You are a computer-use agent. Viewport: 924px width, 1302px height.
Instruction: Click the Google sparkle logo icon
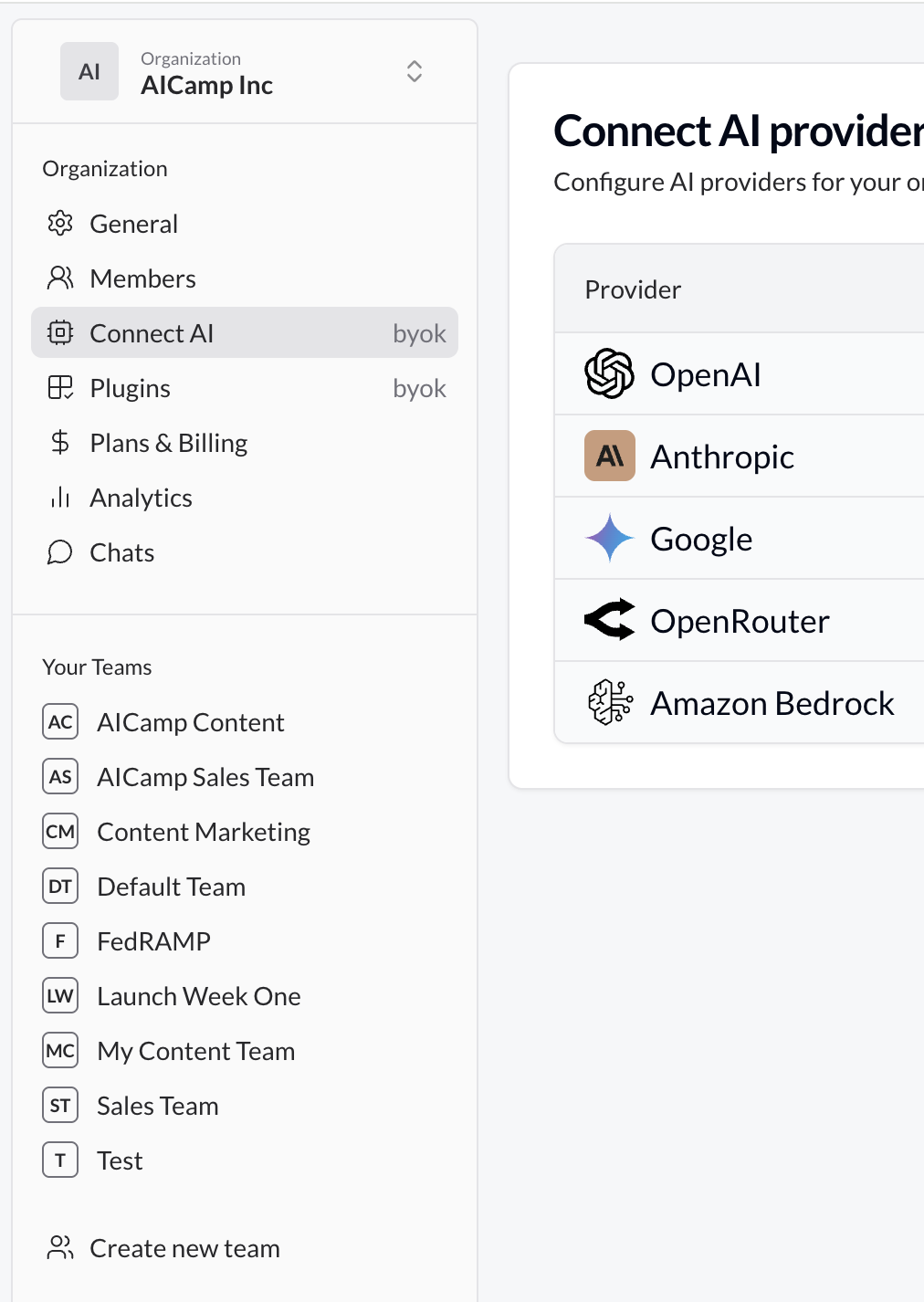[x=609, y=538]
